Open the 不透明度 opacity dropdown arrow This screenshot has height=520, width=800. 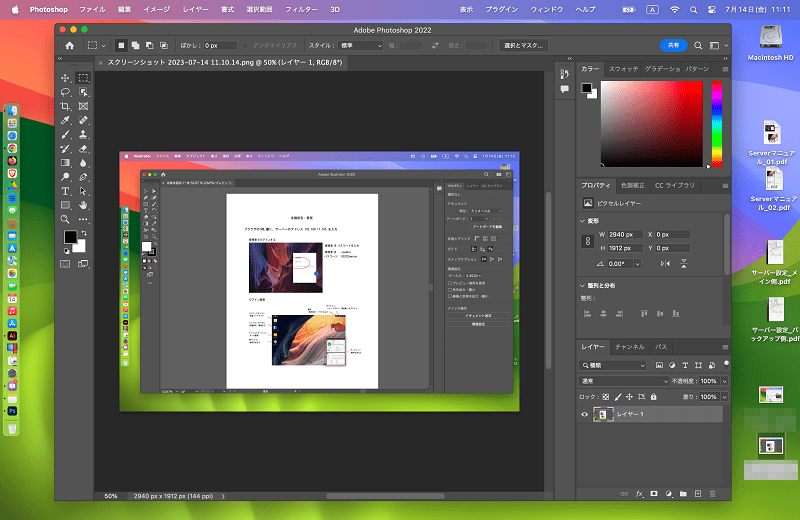[724, 381]
